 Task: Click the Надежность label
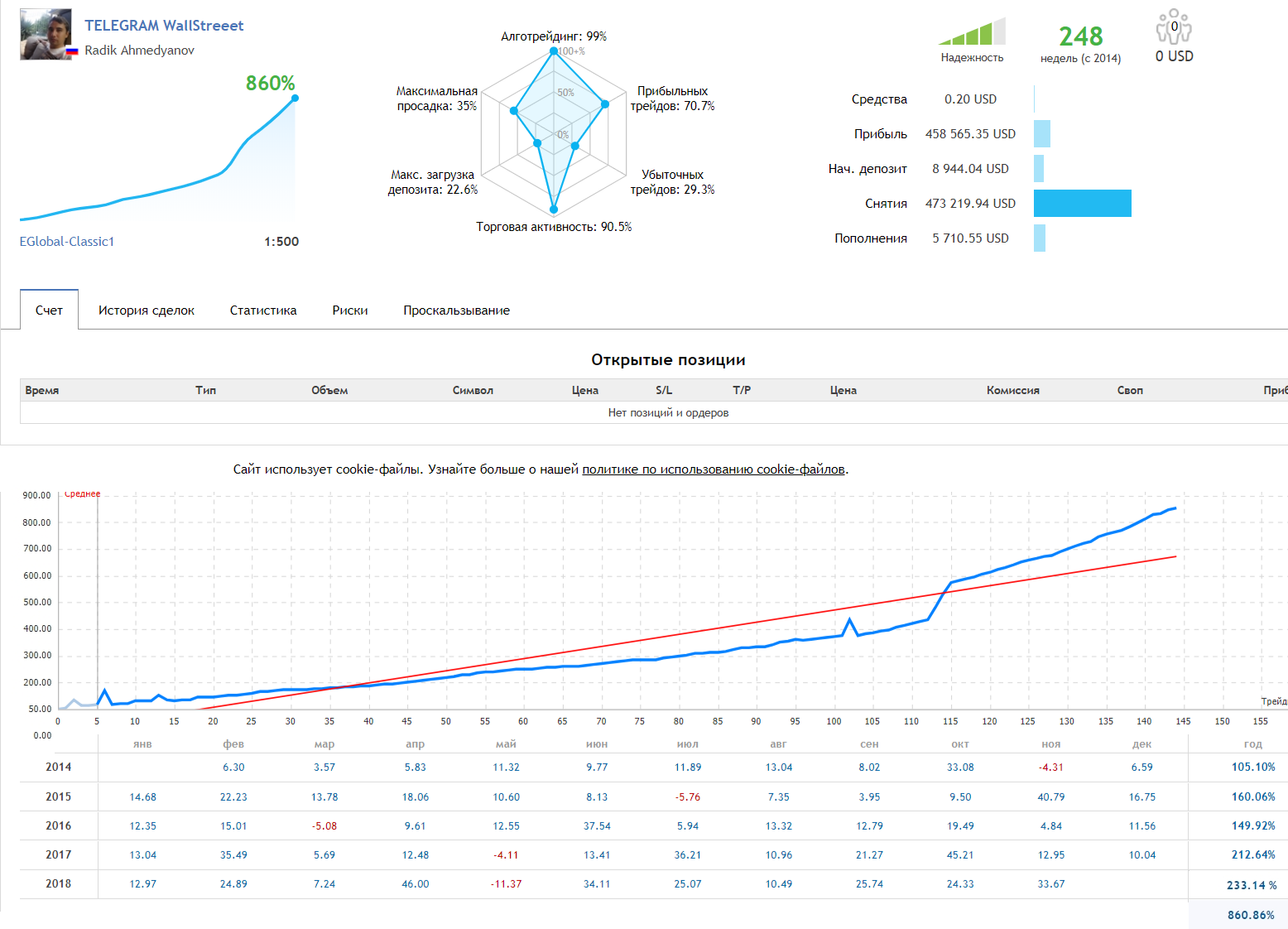tap(972, 58)
